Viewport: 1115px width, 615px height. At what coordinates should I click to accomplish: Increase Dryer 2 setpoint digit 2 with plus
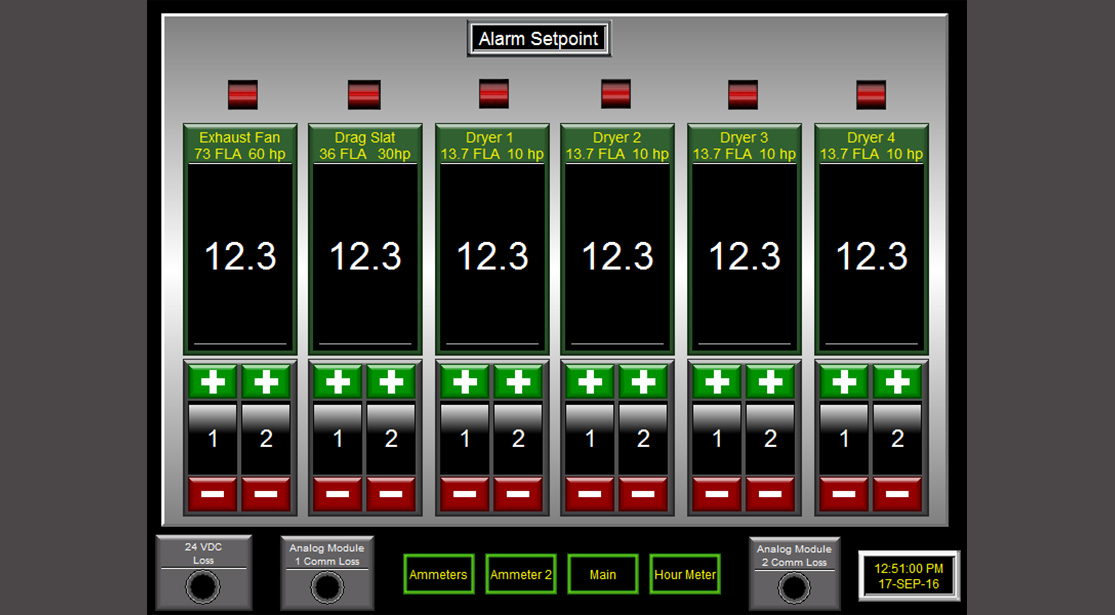(x=644, y=382)
